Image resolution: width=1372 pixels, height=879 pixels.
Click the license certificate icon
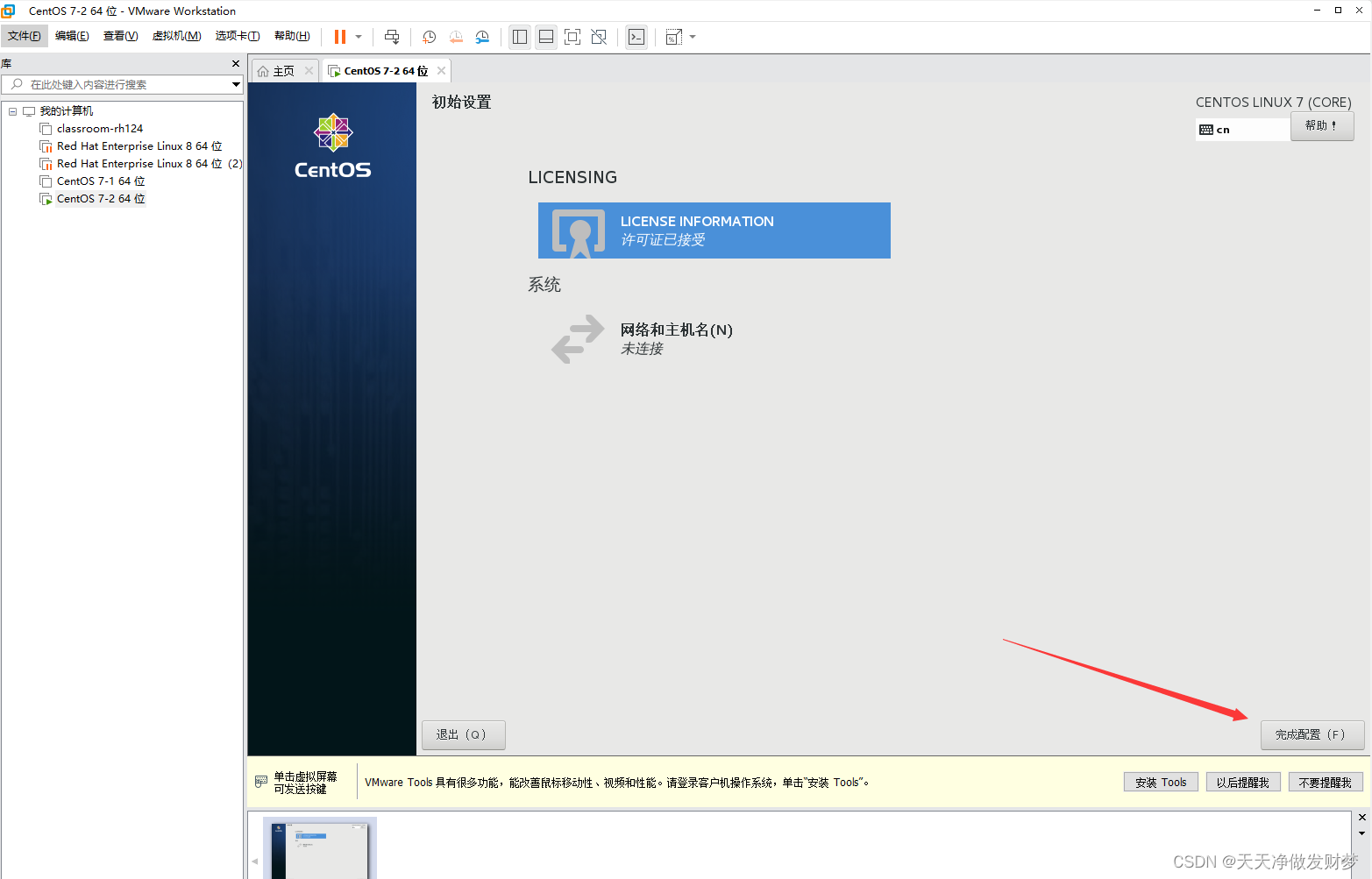tap(579, 233)
